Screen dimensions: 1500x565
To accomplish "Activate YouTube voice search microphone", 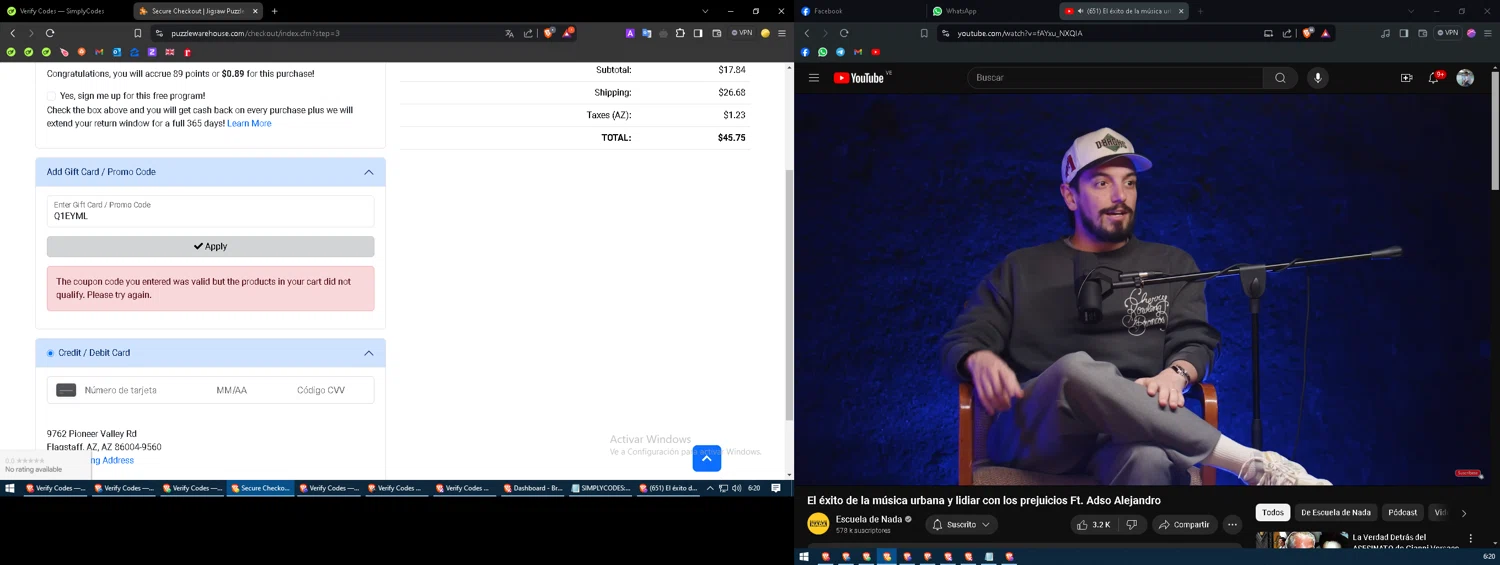I will pos(1318,78).
